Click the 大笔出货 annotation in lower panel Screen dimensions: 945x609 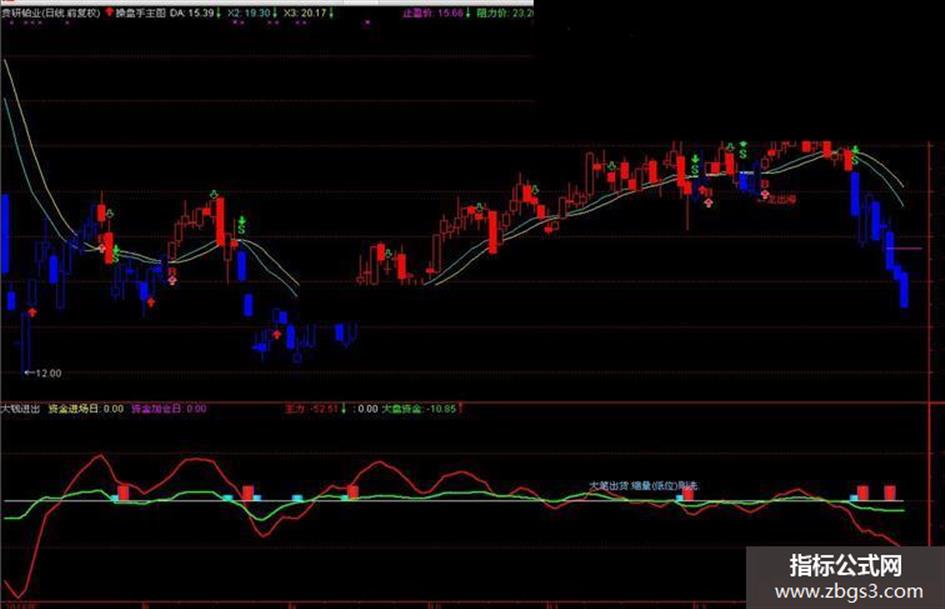click(x=609, y=485)
